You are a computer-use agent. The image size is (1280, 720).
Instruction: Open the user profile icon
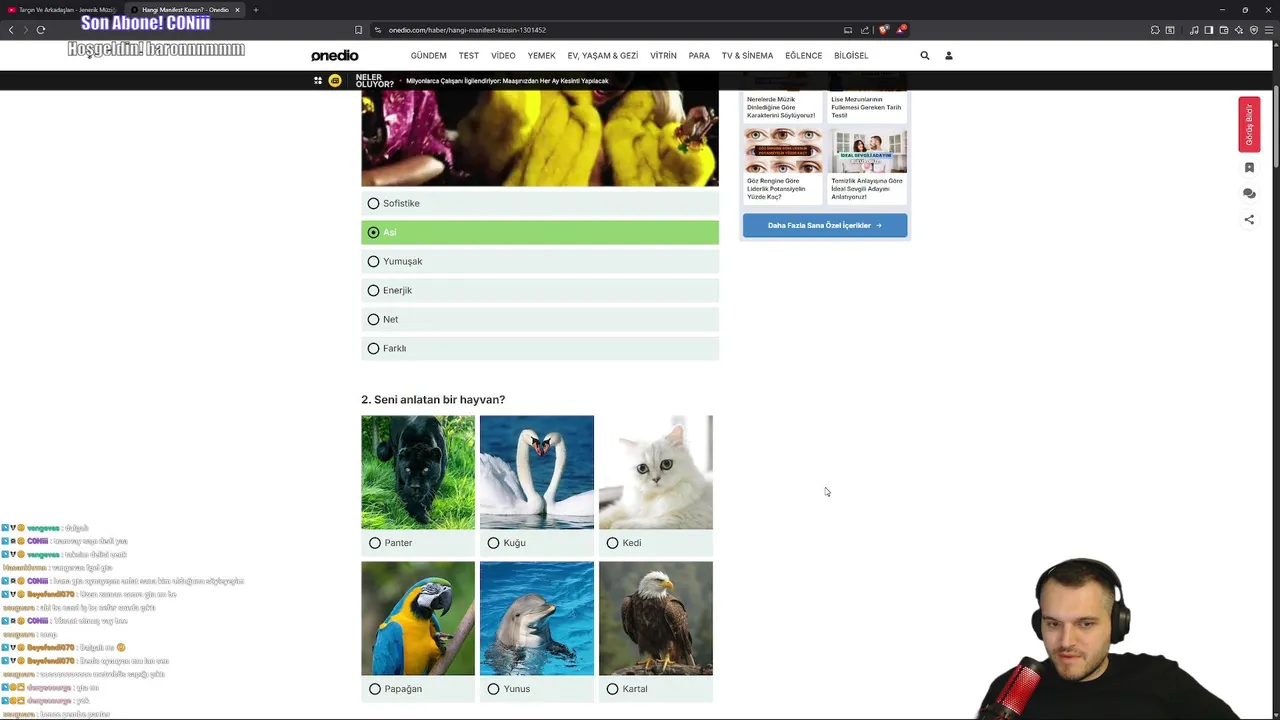pos(949,56)
